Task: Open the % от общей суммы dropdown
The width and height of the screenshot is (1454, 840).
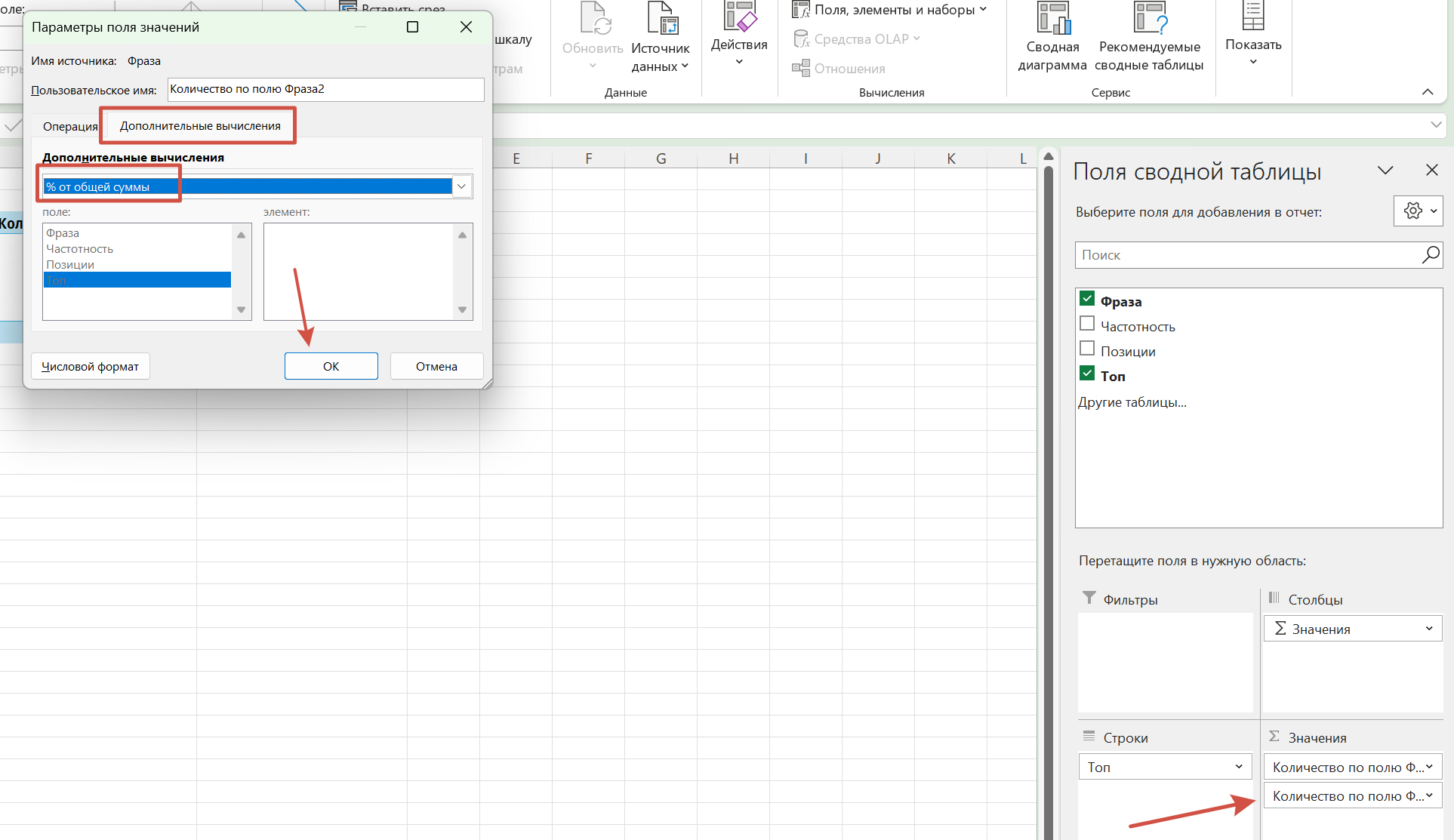Action: pos(461,186)
